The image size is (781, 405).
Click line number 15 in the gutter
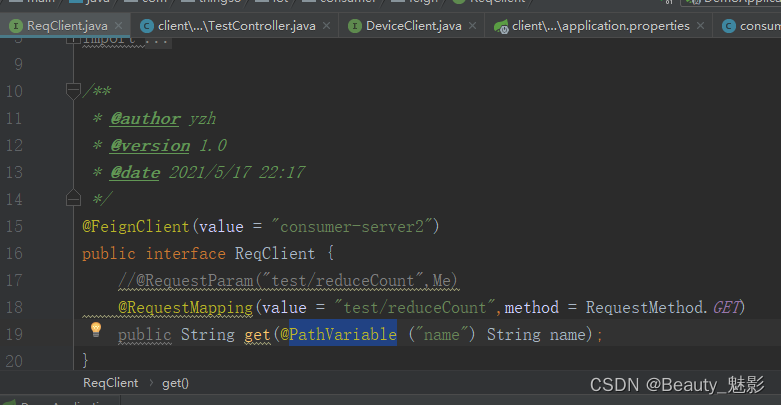click(14, 227)
